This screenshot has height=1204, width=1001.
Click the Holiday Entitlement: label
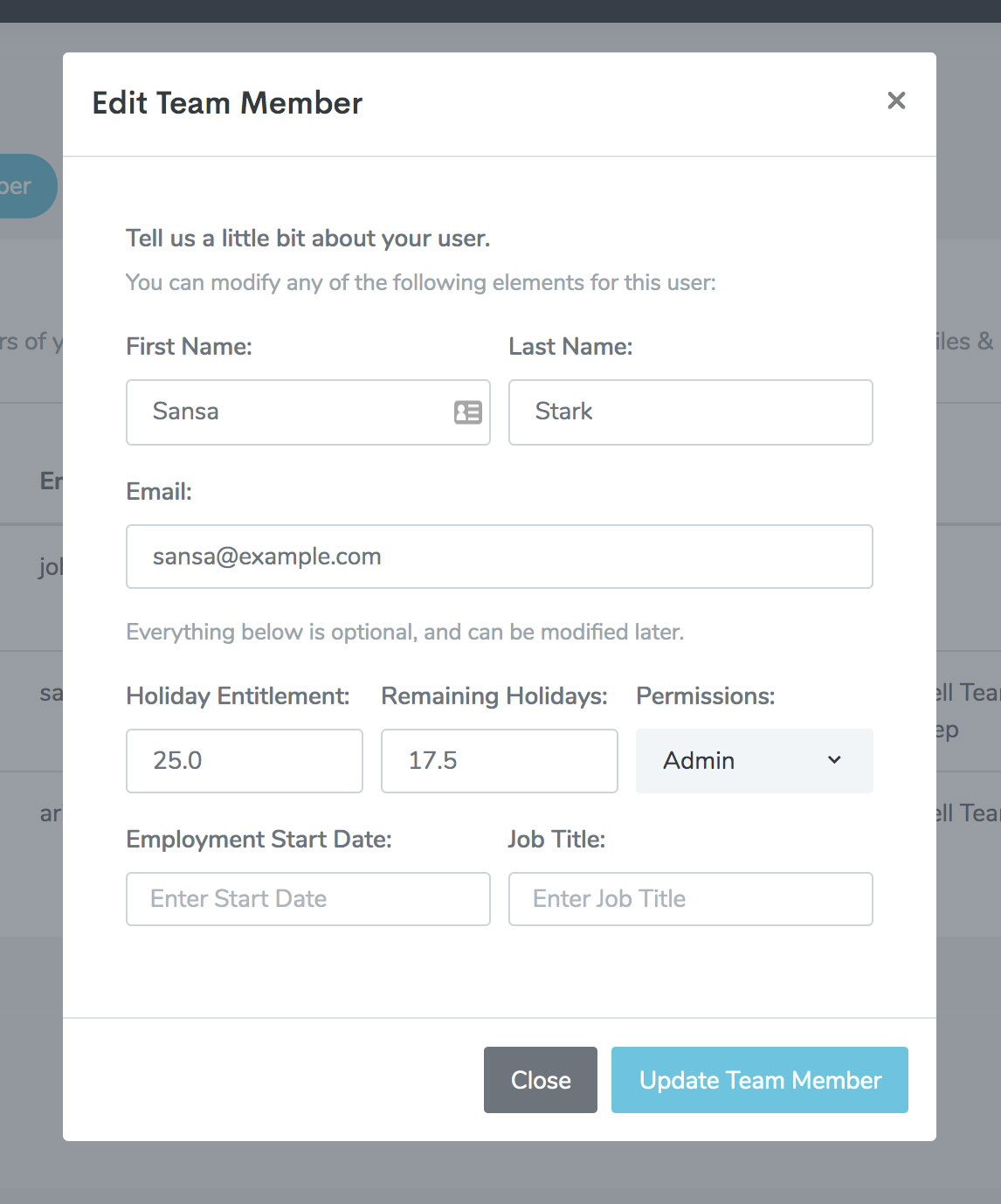[x=238, y=696]
